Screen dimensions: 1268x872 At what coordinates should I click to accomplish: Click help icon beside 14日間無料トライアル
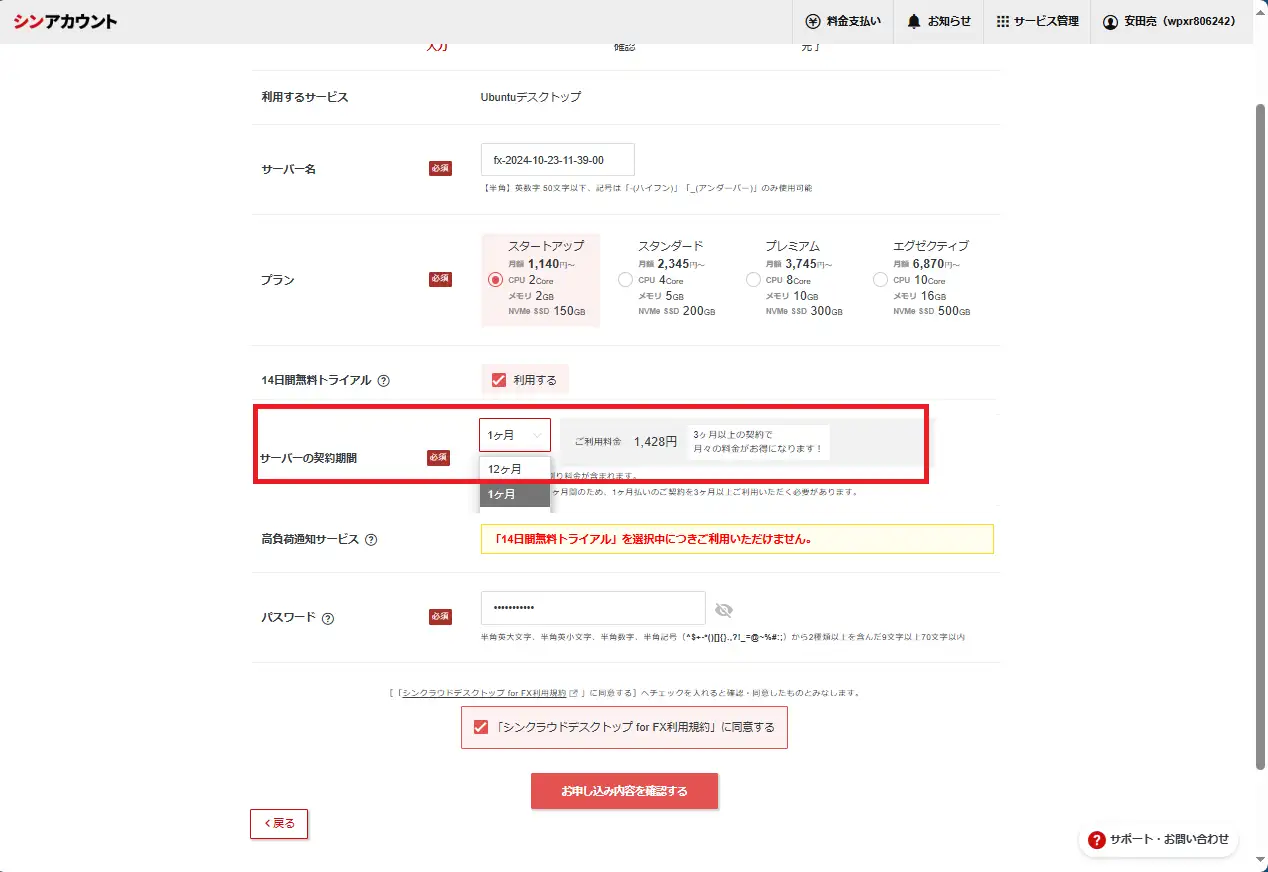tap(383, 381)
